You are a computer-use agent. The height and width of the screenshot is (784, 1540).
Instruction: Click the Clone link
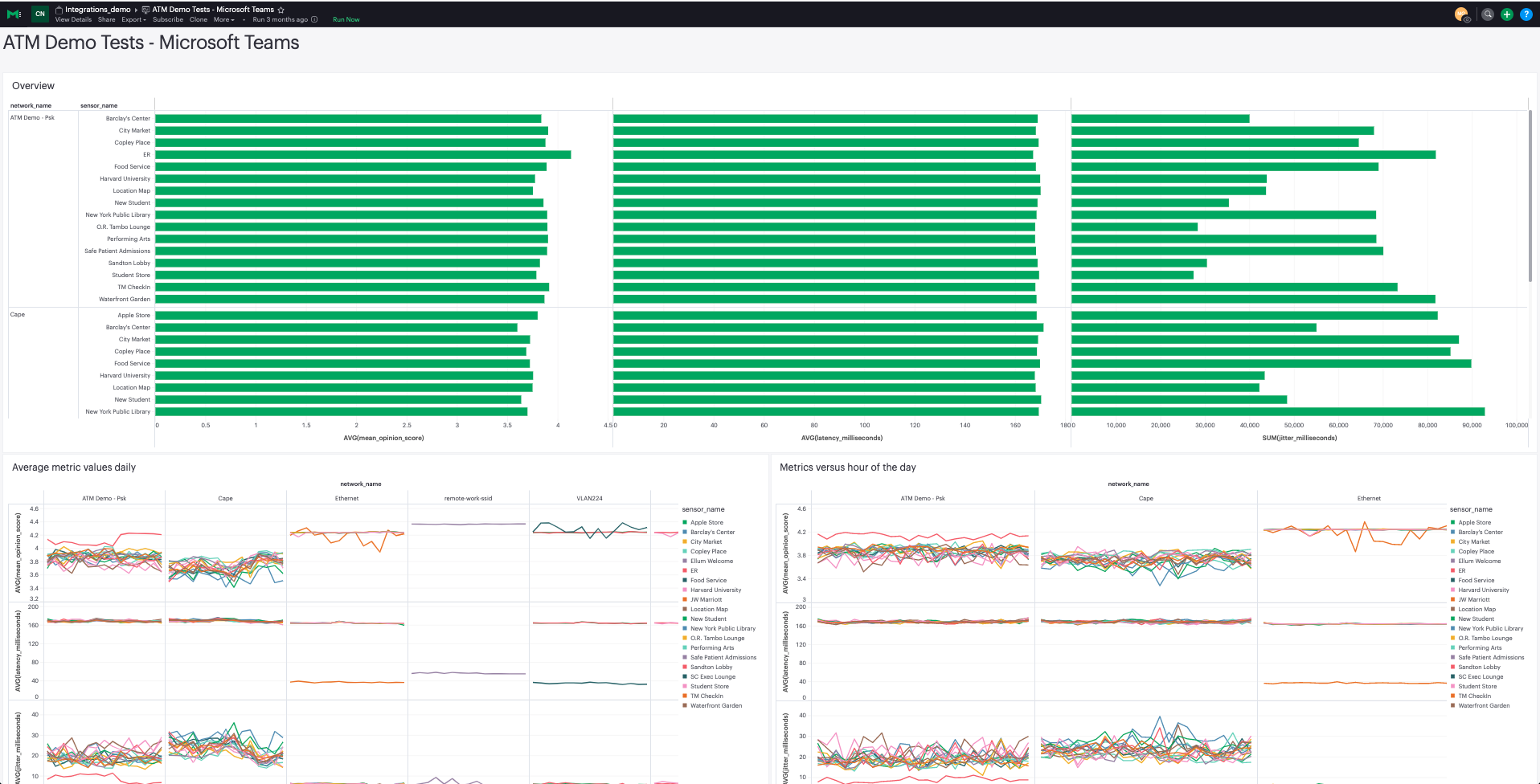199,19
